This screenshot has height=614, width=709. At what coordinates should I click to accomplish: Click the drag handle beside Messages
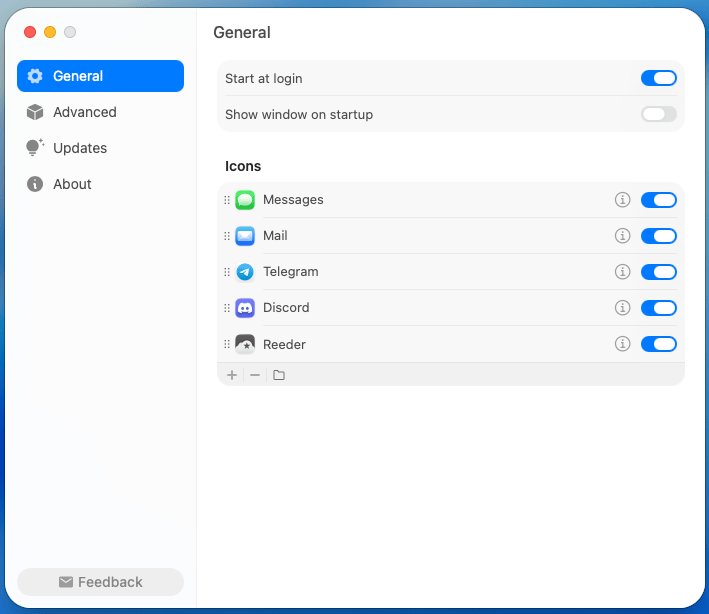point(227,200)
